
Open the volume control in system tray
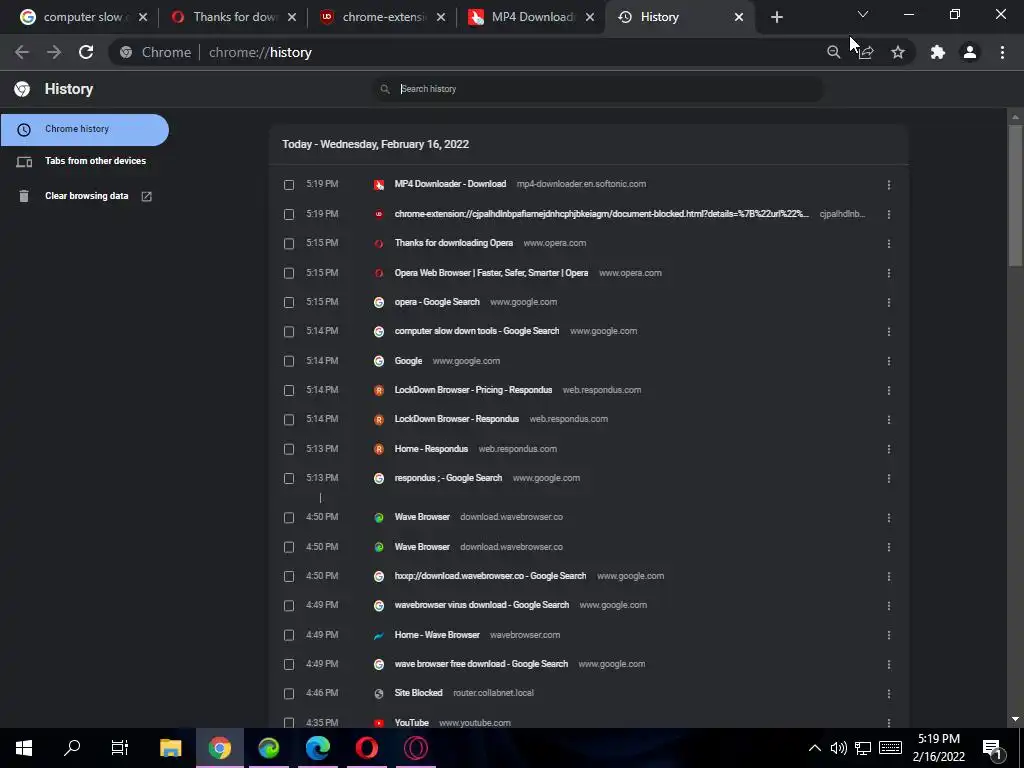(839, 748)
